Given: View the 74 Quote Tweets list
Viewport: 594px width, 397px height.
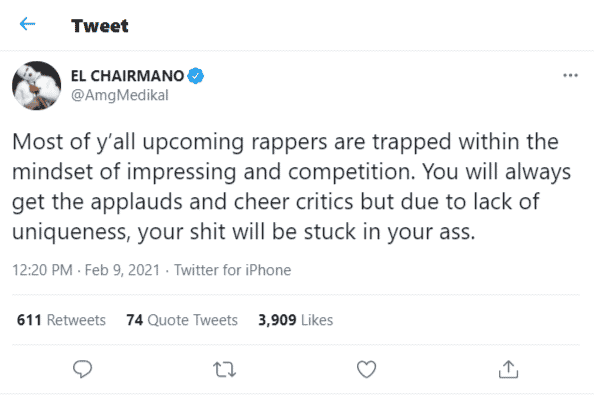Looking at the screenshot, I should [x=182, y=320].
